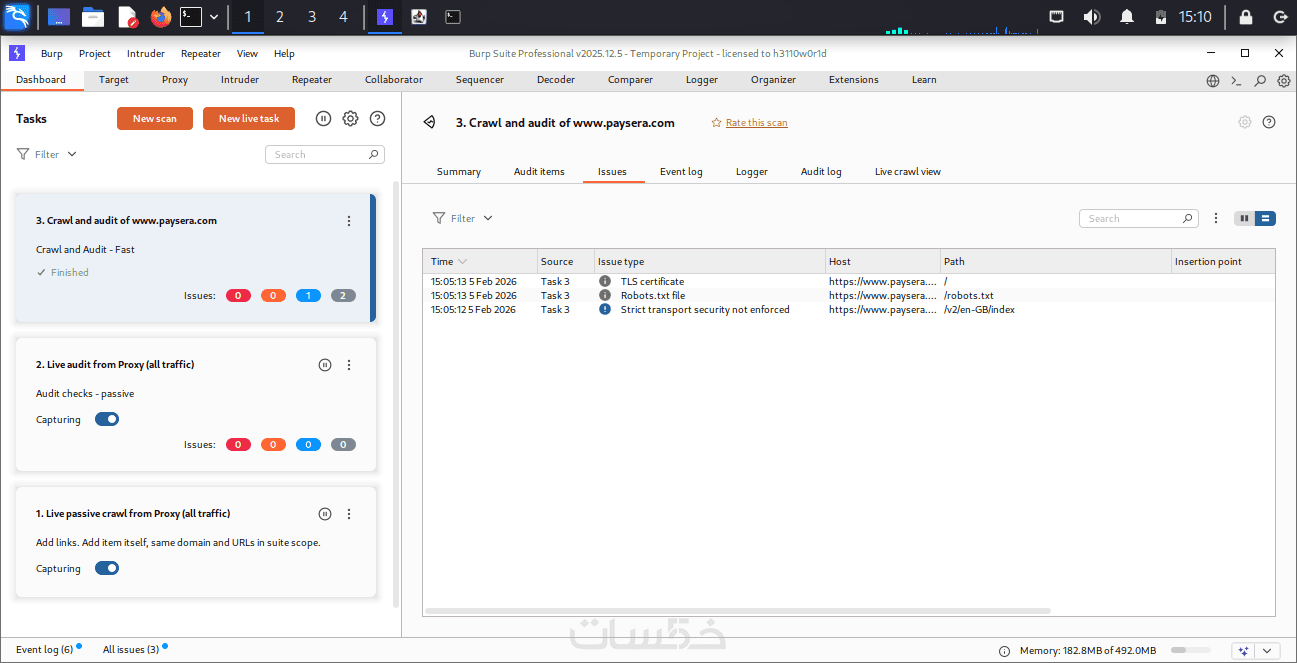Switch to workspace 2 in the panel
This screenshot has height=663, width=1297.
[279, 16]
